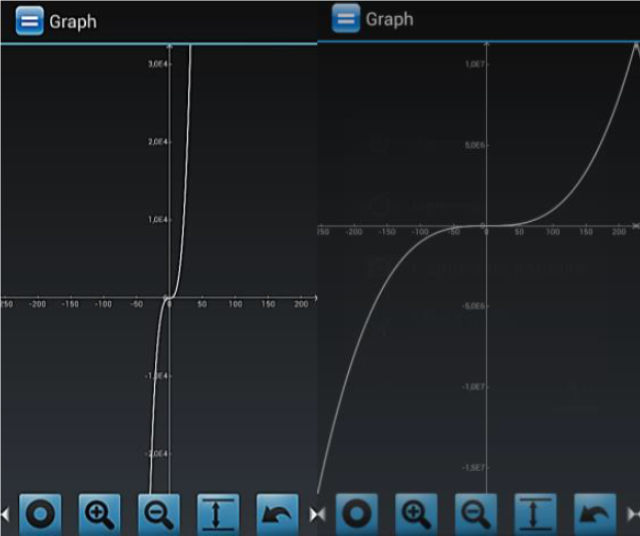
Task: Click the toolbar arrow right of left panel's back icon
Action: pos(313,514)
